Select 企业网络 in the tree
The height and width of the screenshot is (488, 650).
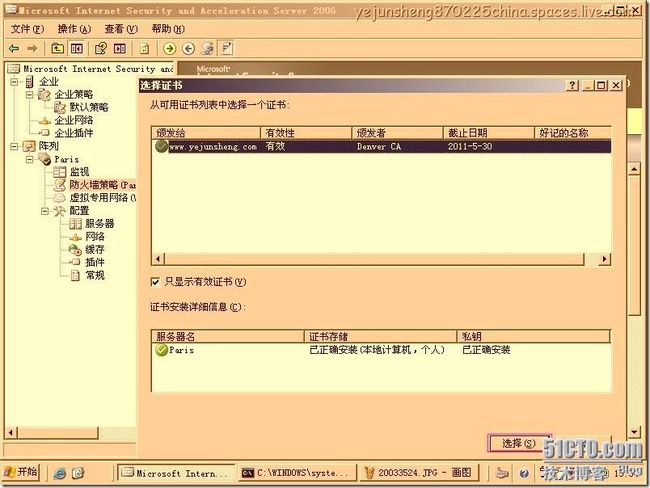pyautogui.click(x=74, y=120)
